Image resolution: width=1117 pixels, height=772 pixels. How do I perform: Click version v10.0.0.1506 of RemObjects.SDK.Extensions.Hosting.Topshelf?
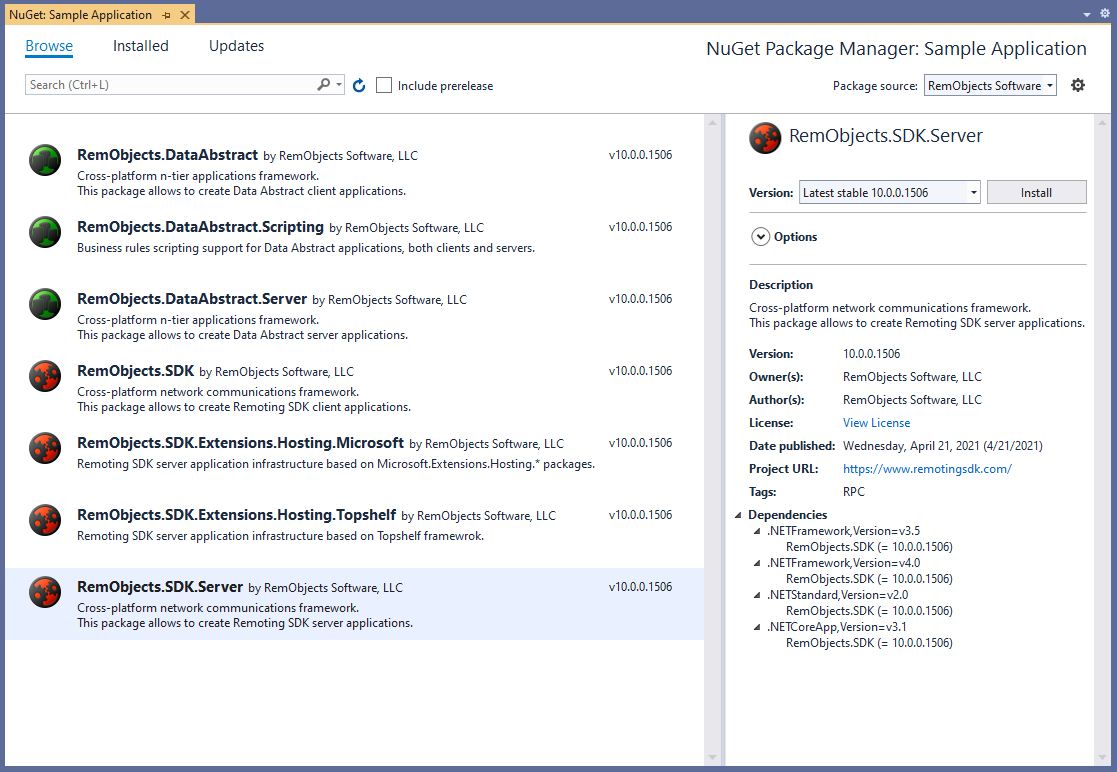(640, 514)
